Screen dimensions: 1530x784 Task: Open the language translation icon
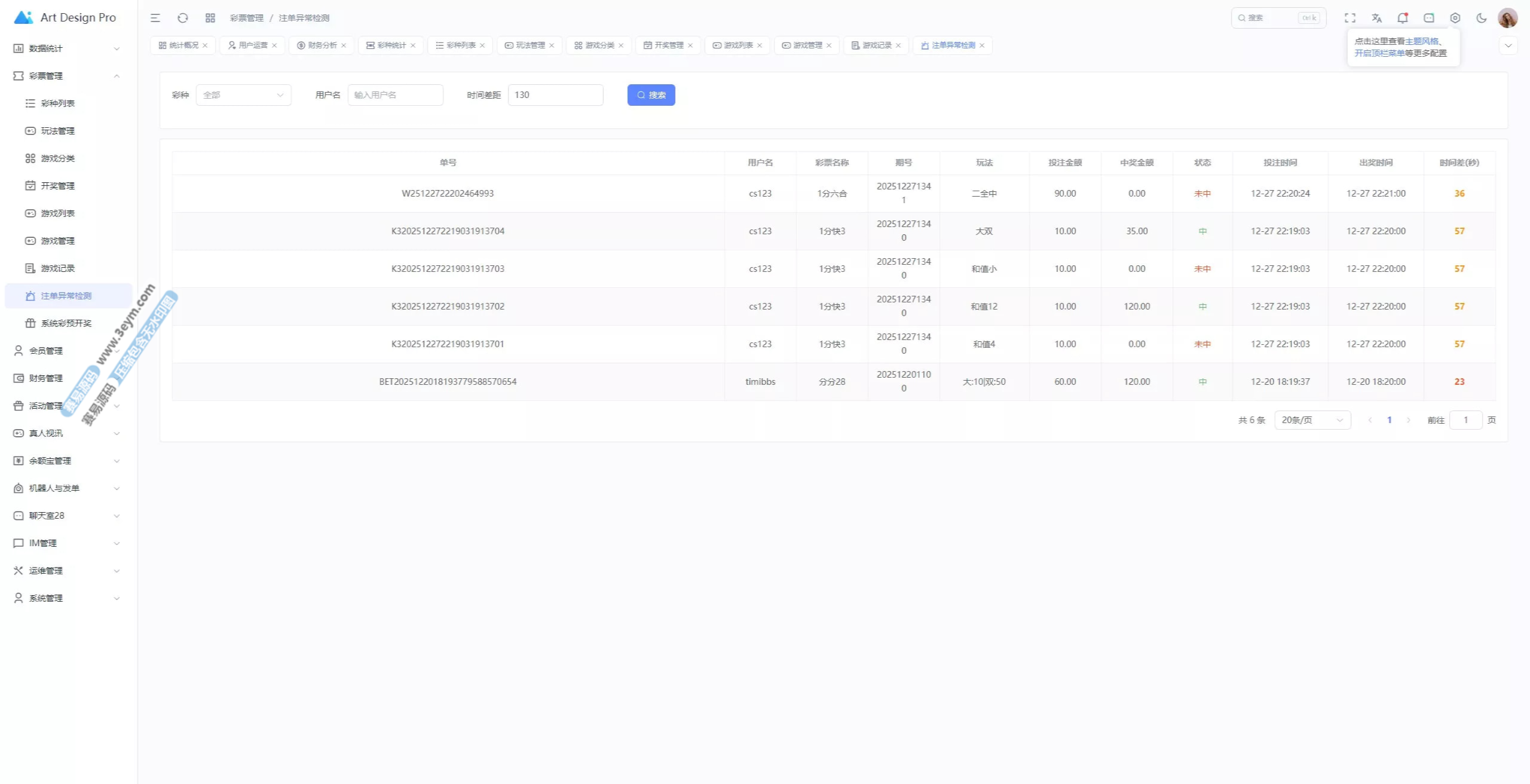[1376, 18]
